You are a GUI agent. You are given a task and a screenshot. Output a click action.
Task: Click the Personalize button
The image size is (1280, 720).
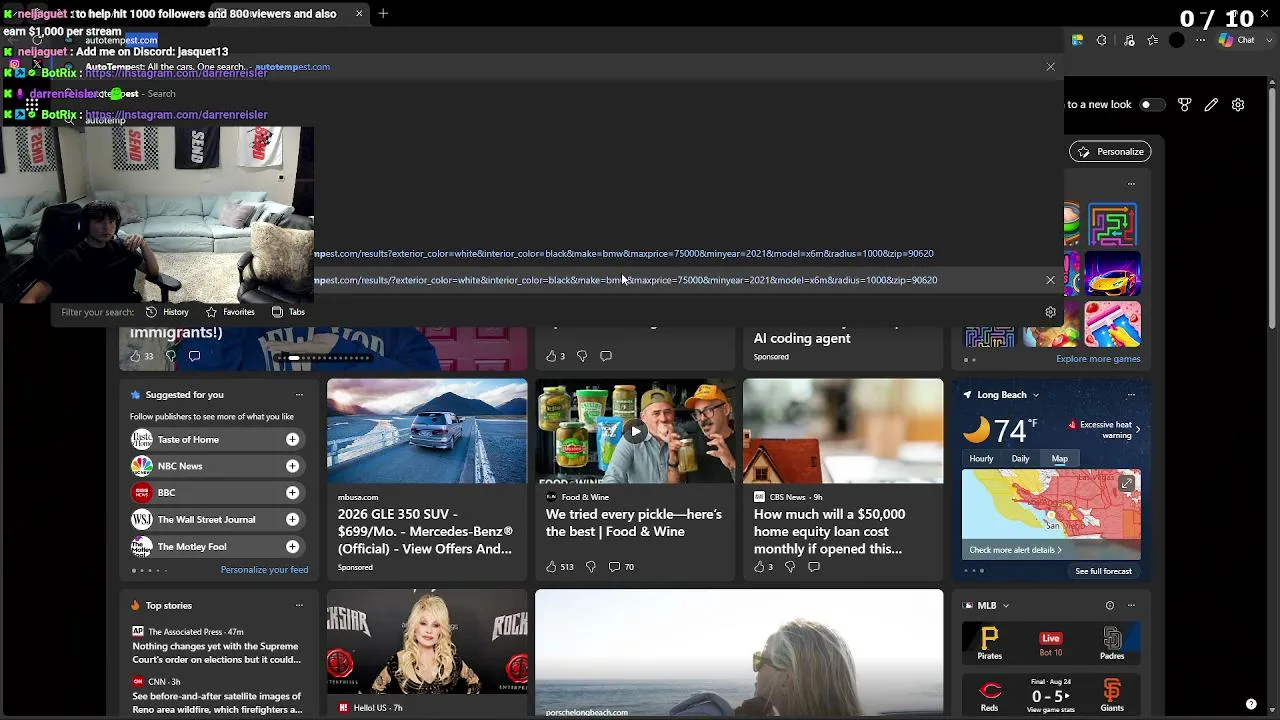coord(1110,151)
